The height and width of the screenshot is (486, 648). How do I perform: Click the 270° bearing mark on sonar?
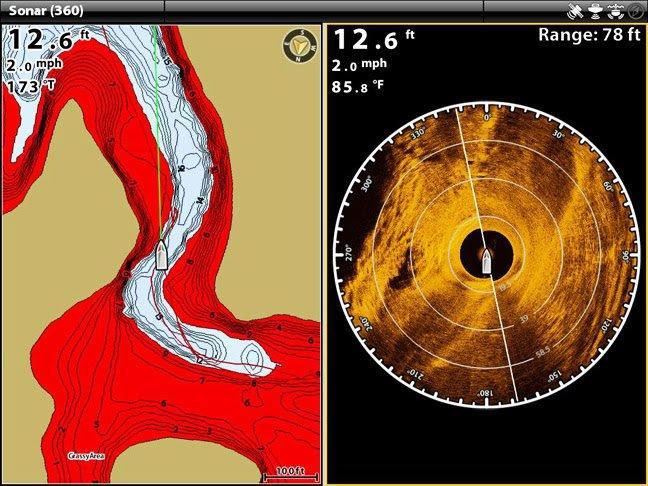[351, 250]
